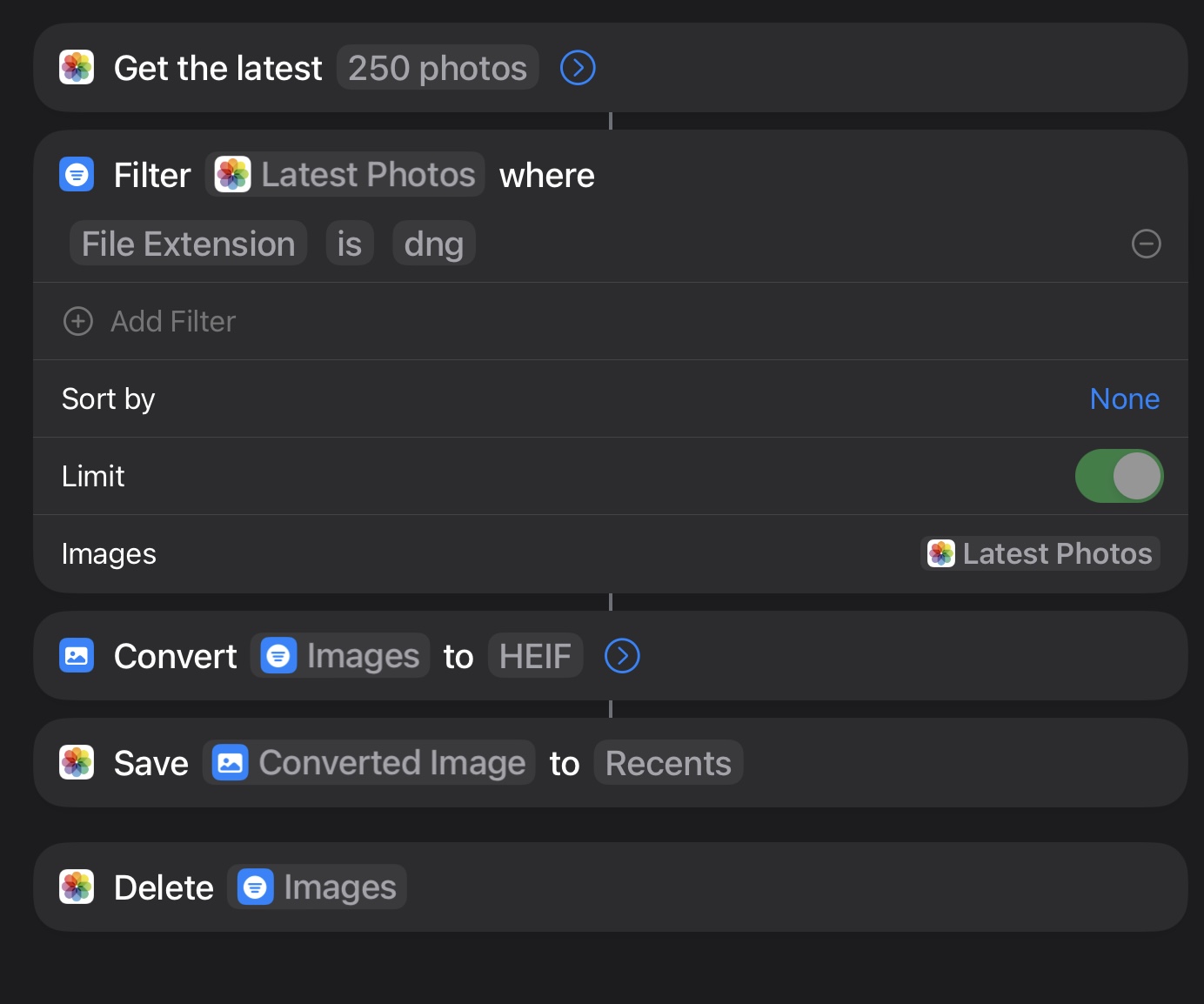Click the Photos icon in Get latest action
Screen dimensions: 1204x1004
pos(77,68)
